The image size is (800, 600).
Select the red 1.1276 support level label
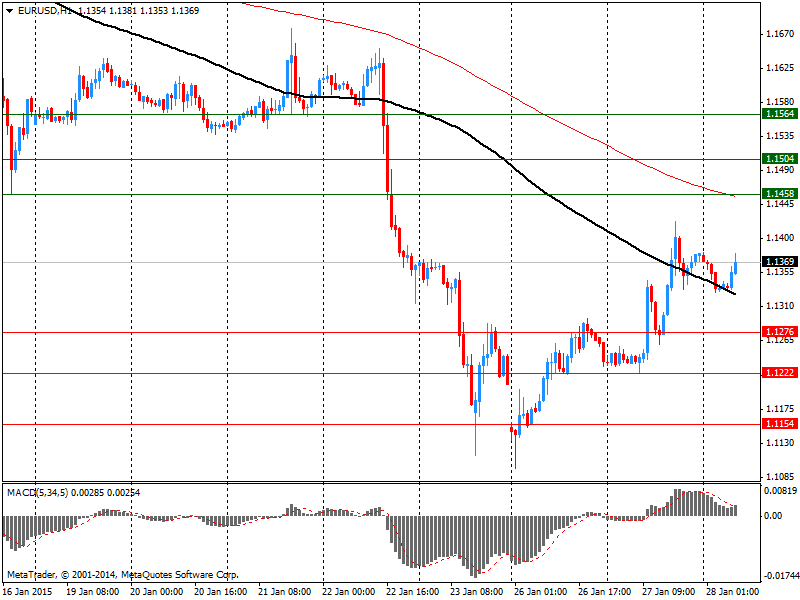[x=780, y=332]
